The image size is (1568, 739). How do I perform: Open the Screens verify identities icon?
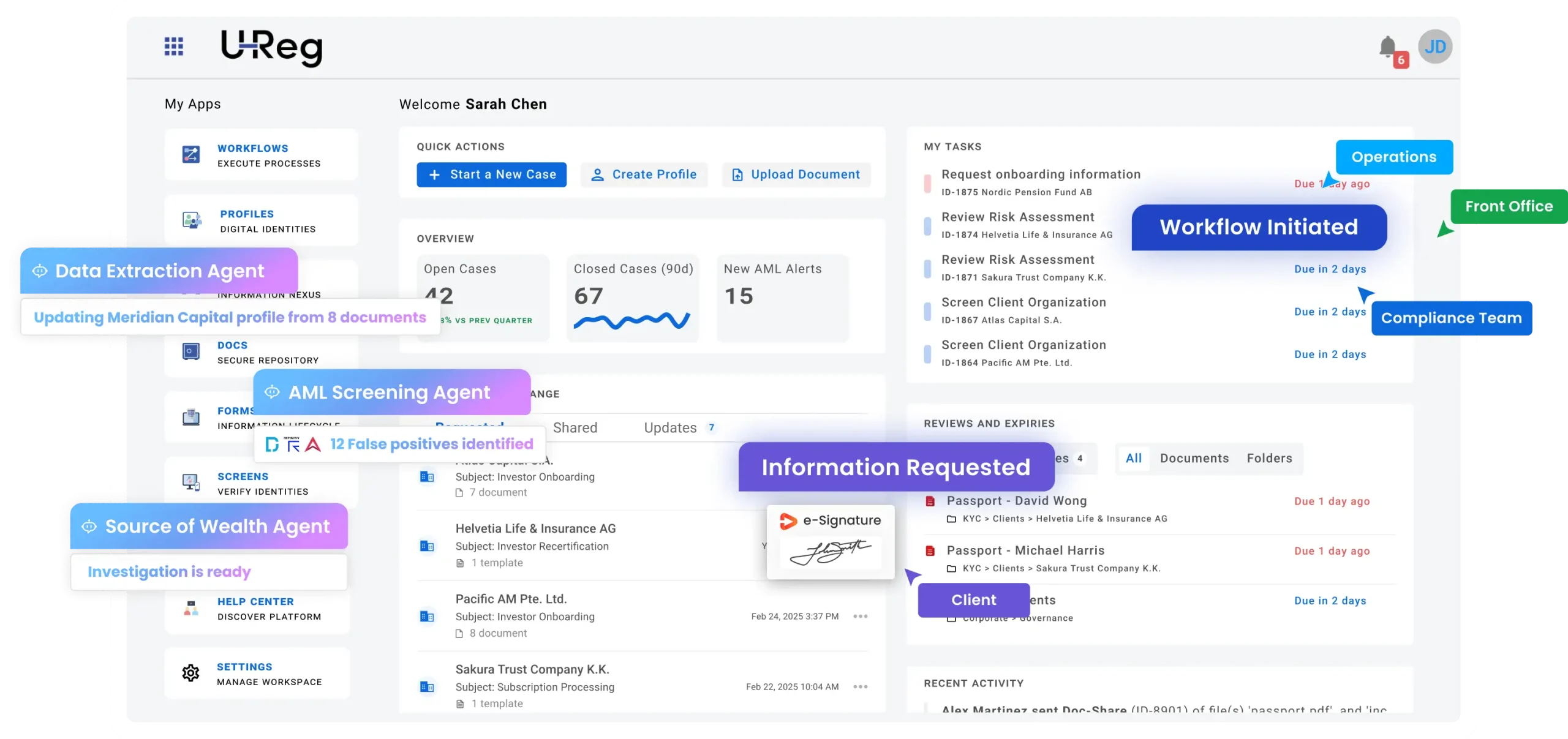tap(191, 482)
